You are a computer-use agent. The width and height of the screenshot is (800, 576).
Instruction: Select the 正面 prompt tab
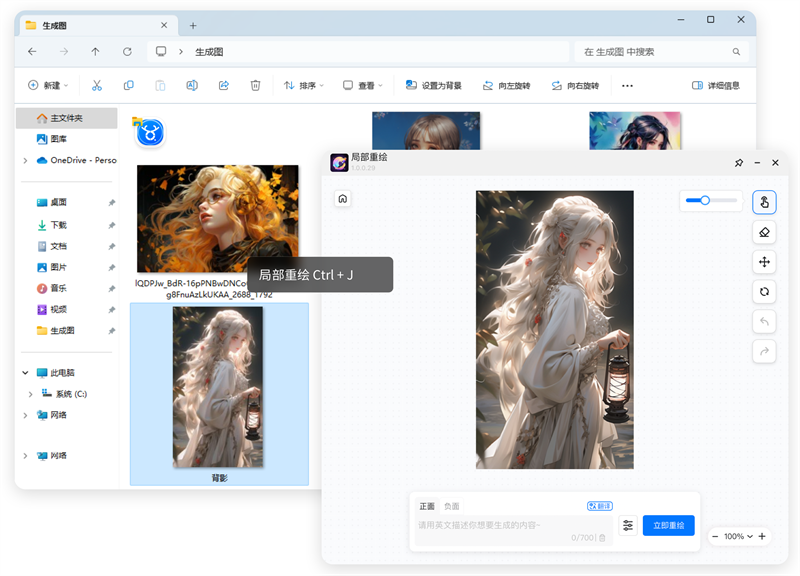click(427, 505)
